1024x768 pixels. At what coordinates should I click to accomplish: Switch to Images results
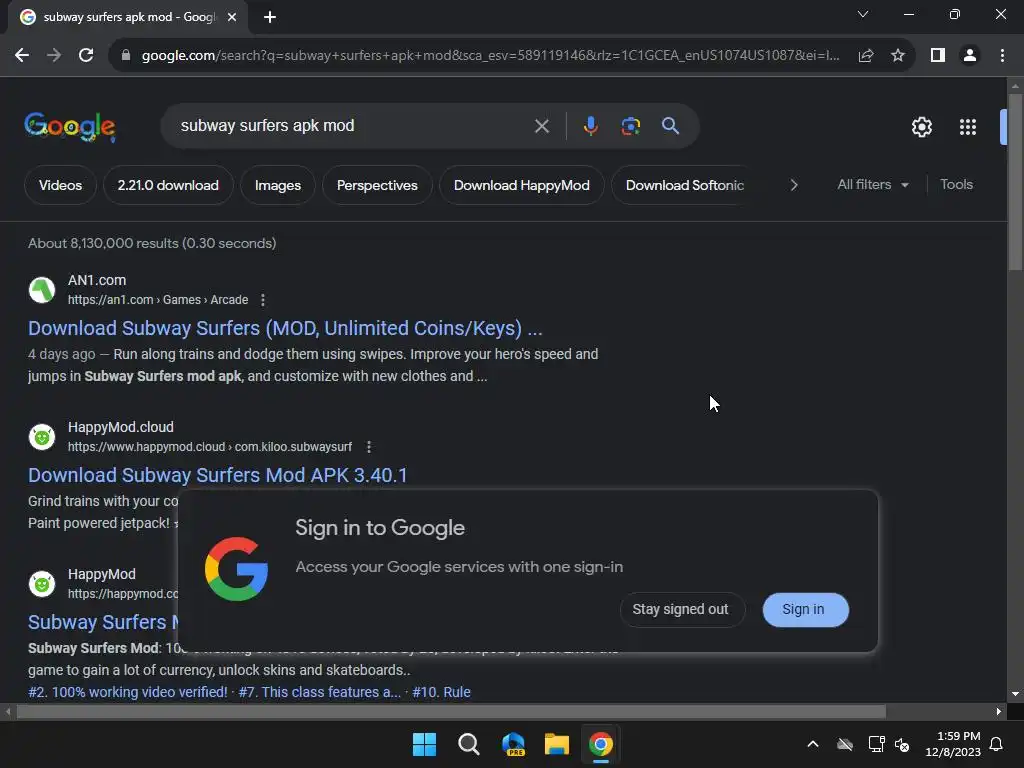coord(278,185)
